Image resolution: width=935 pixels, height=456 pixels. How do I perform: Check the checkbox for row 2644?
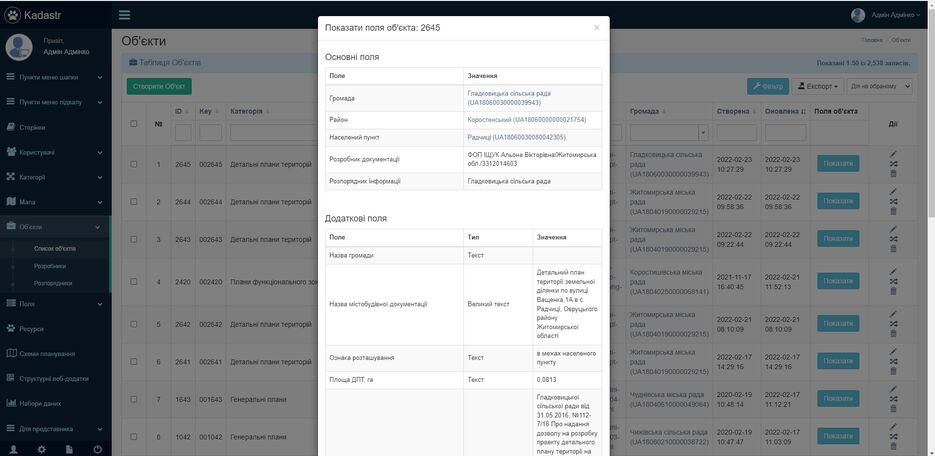click(x=134, y=201)
